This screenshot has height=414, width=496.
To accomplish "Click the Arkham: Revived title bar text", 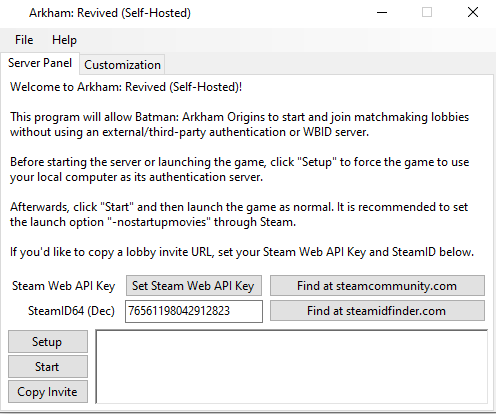I will coord(110,13).
